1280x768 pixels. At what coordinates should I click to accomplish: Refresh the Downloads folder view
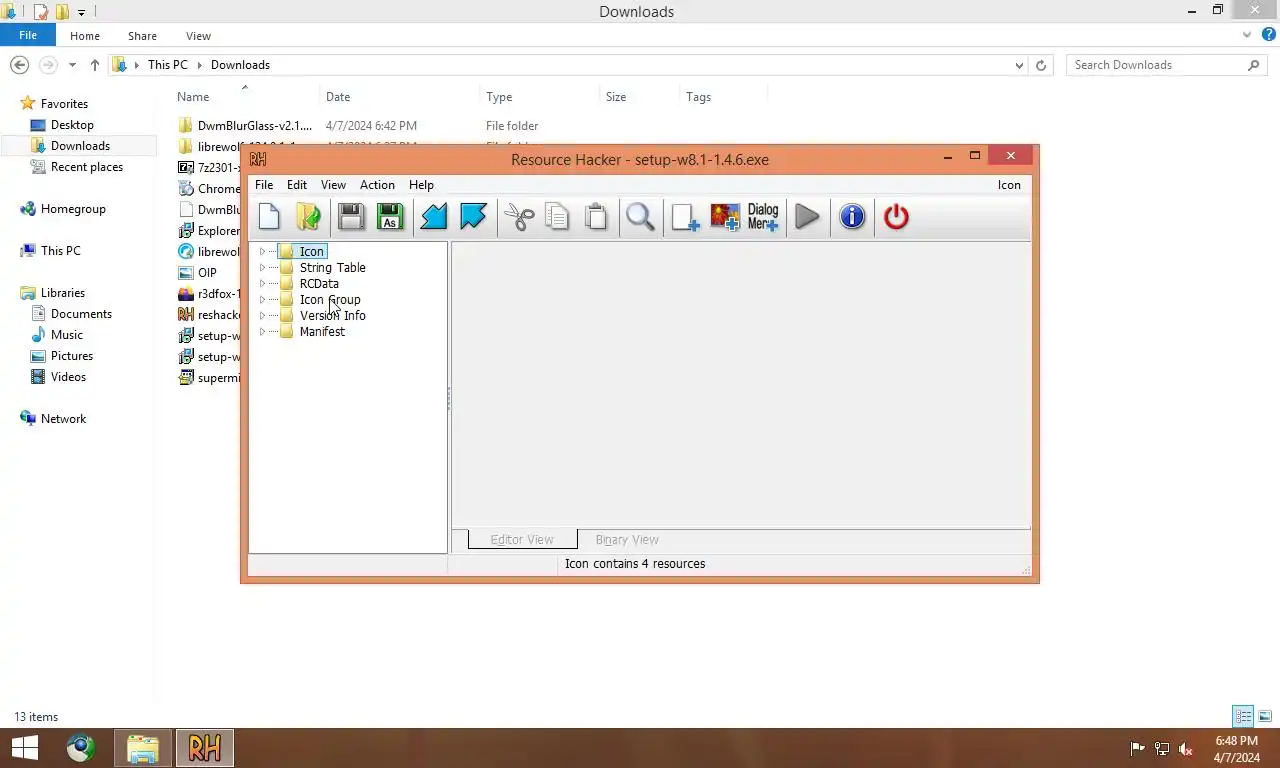click(x=1041, y=65)
